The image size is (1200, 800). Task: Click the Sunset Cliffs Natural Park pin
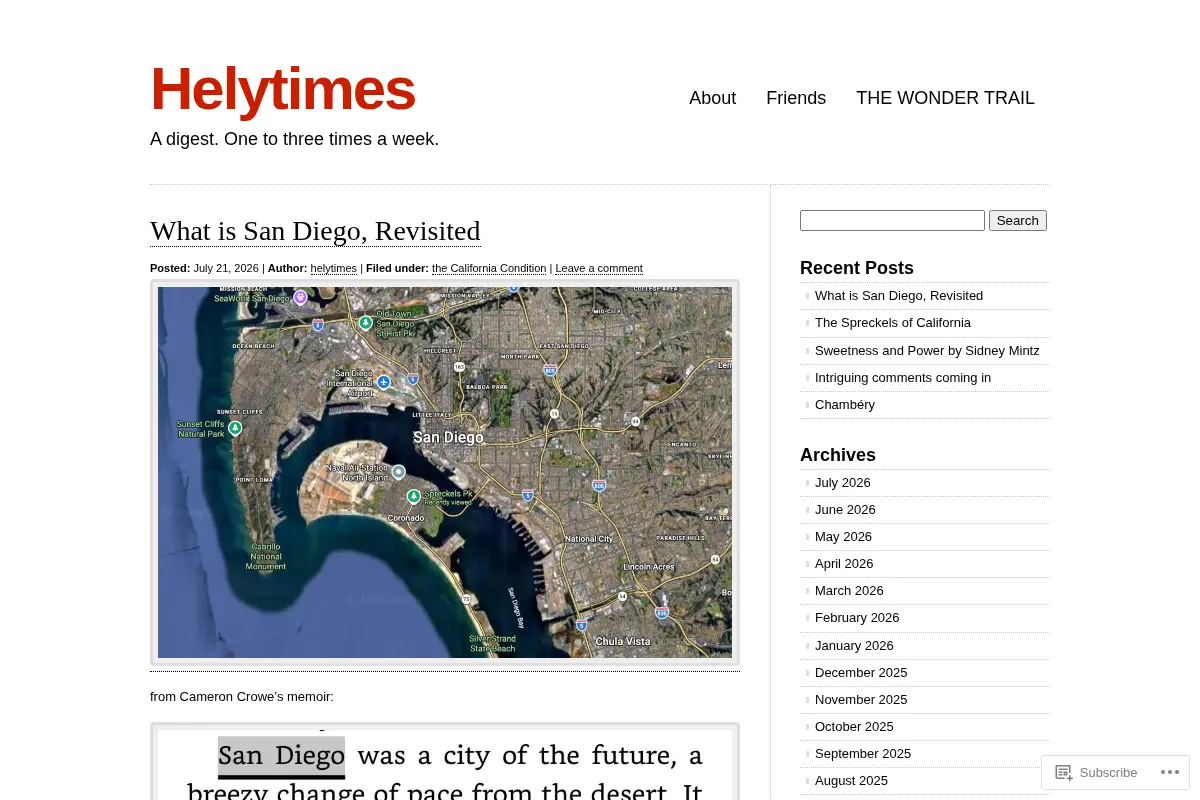(x=235, y=428)
